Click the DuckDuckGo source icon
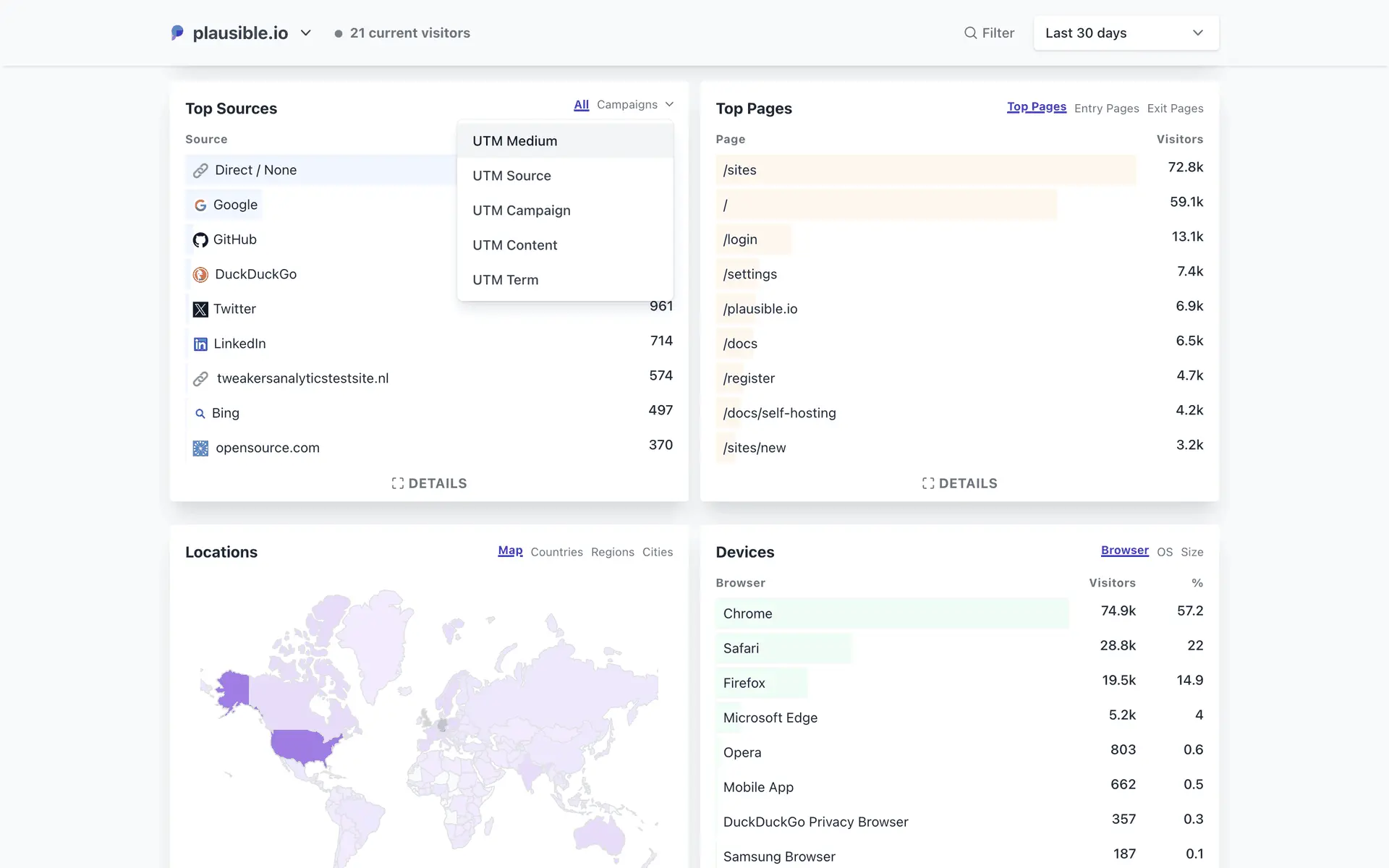This screenshot has width=1389, height=868. click(200, 275)
